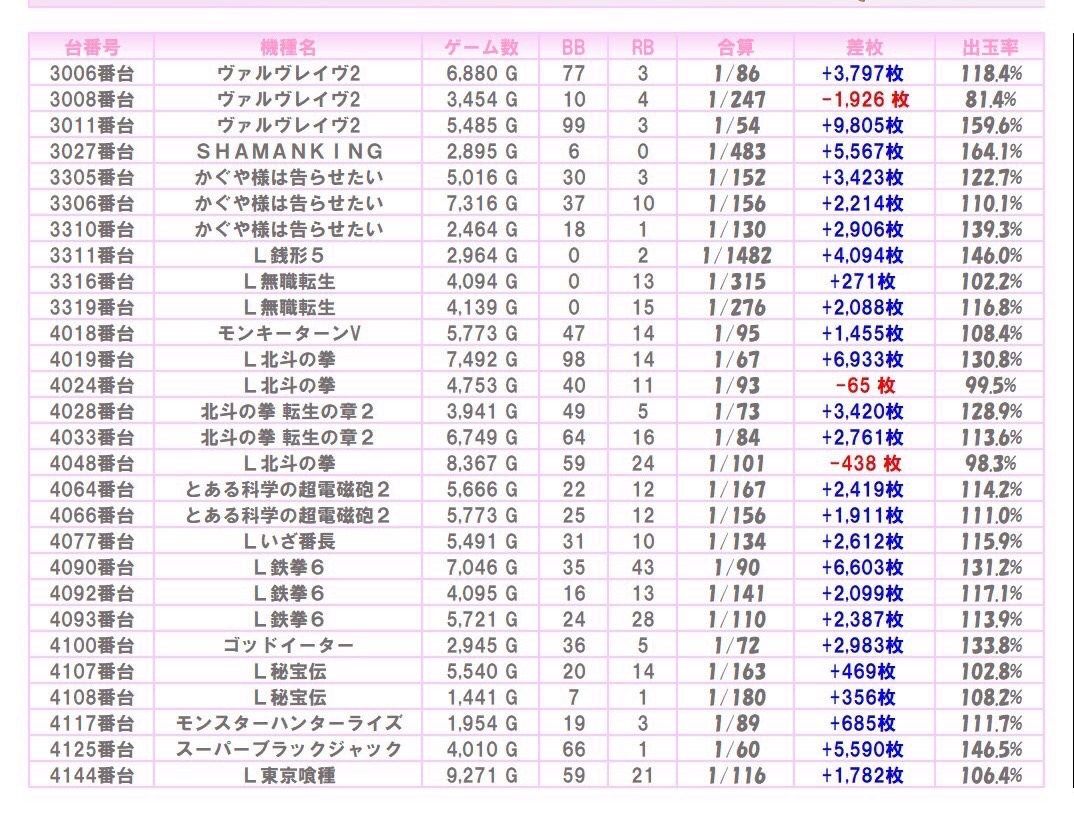Open スーパーブラックジャック machine details
This screenshot has height=814, width=1074.
pyautogui.click(x=288, y=749)
